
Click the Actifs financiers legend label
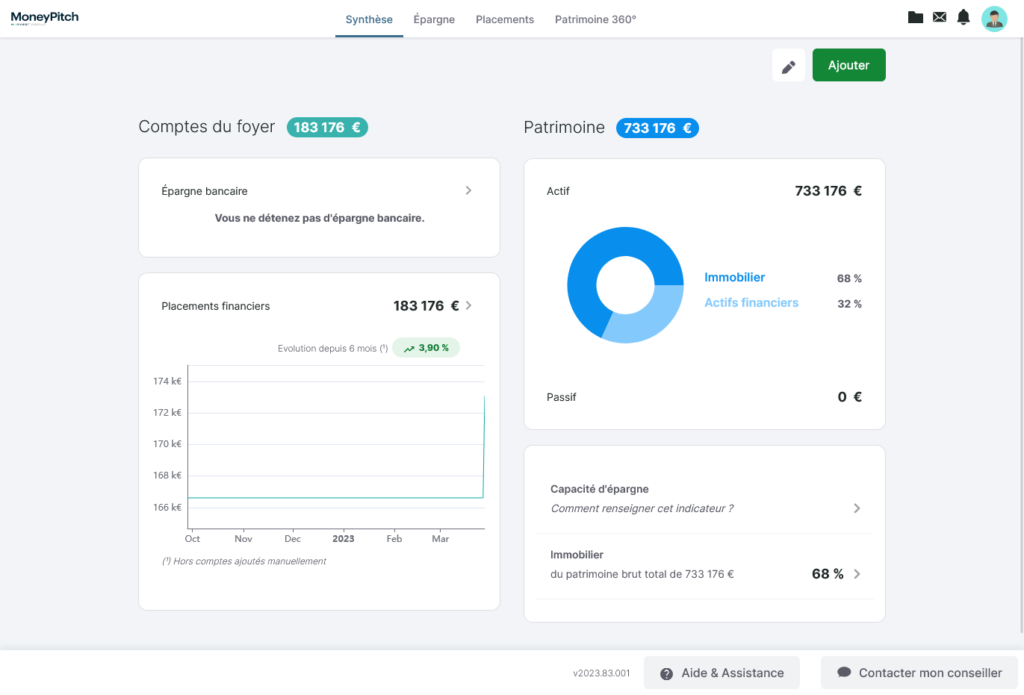pos(751,303)
